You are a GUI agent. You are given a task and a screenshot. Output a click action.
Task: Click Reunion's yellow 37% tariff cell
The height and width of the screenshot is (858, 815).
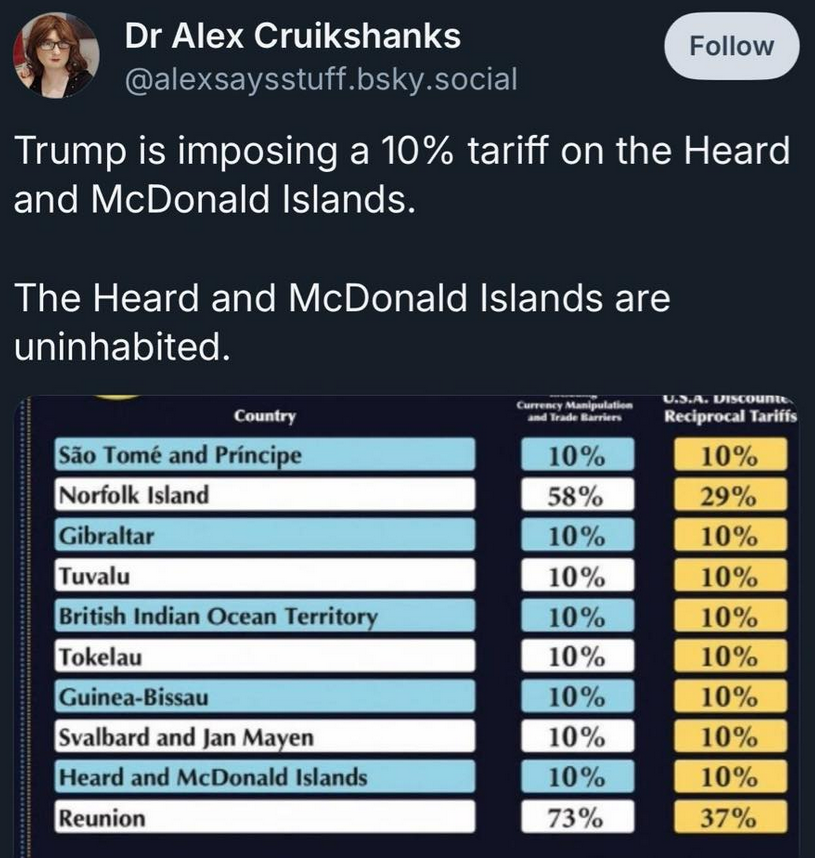[728, 818]
